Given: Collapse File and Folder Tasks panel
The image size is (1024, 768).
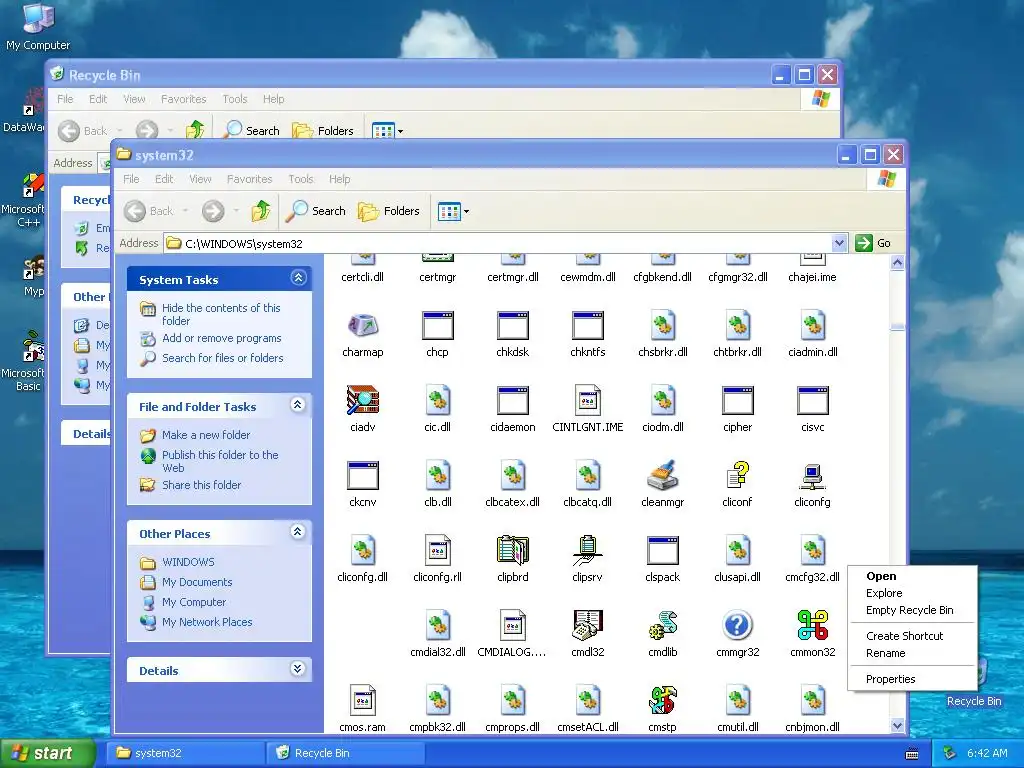Looking at the screenshot, I should [x=298, y=405].
